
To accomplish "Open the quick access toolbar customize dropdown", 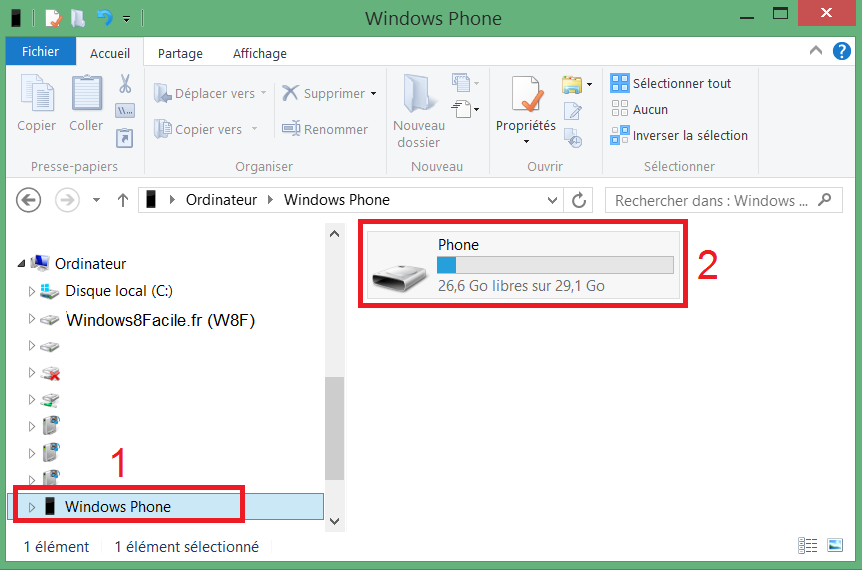I will pyautogui.click(x=126, y=19).
